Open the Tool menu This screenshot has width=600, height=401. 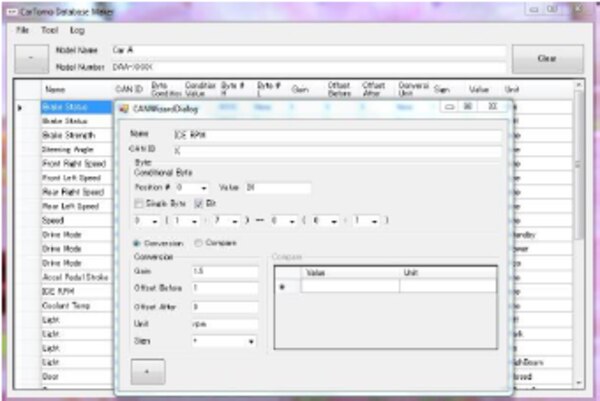[49, 30]
